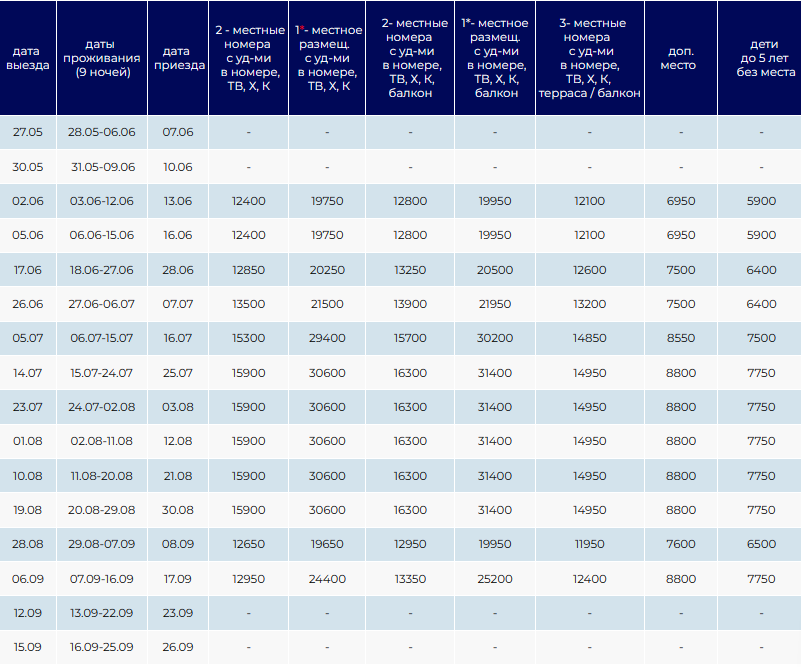
Task: Click extra bed price 8550
Action: (681, 338)
